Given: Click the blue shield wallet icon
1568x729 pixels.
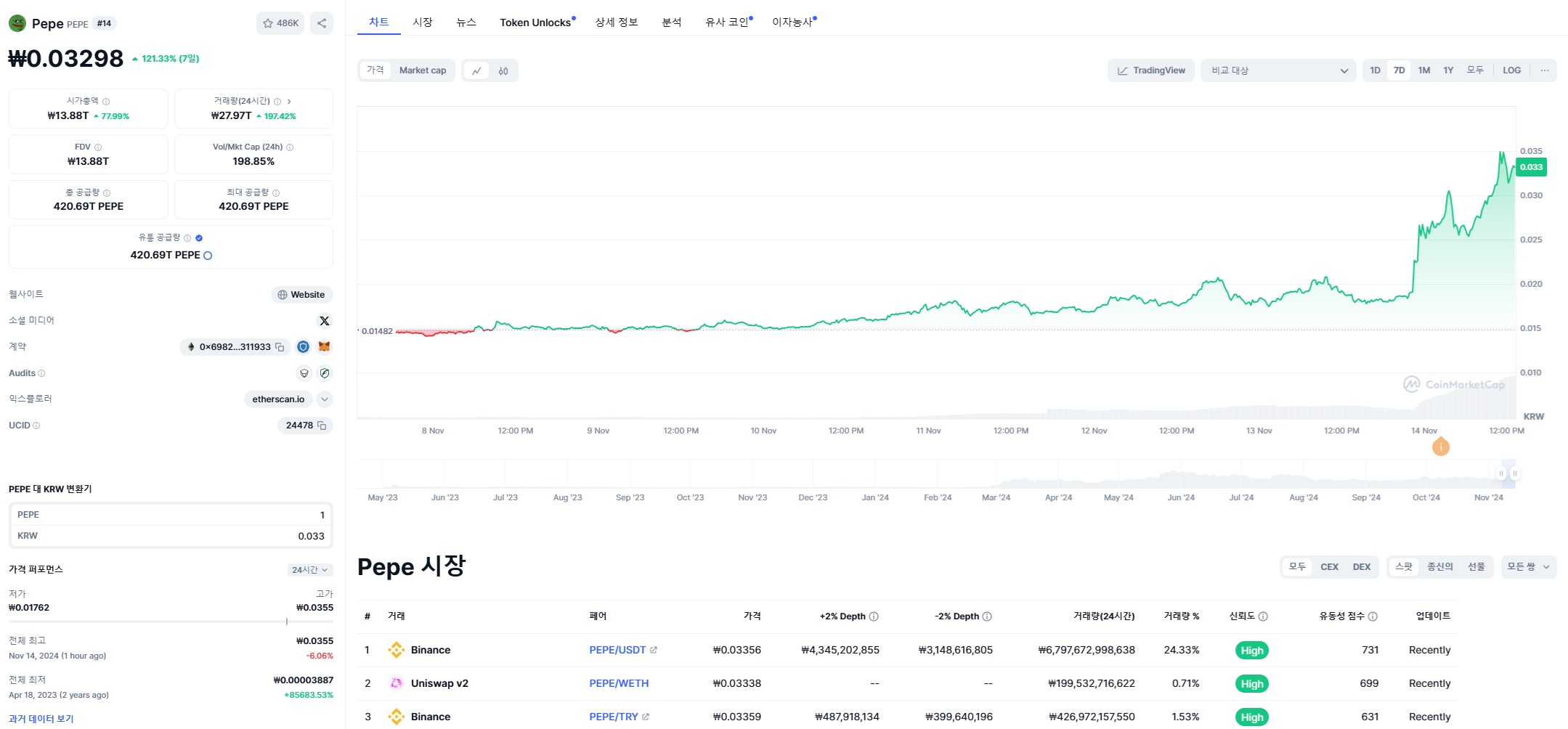Looking at the screenshot, I should 304,347.
